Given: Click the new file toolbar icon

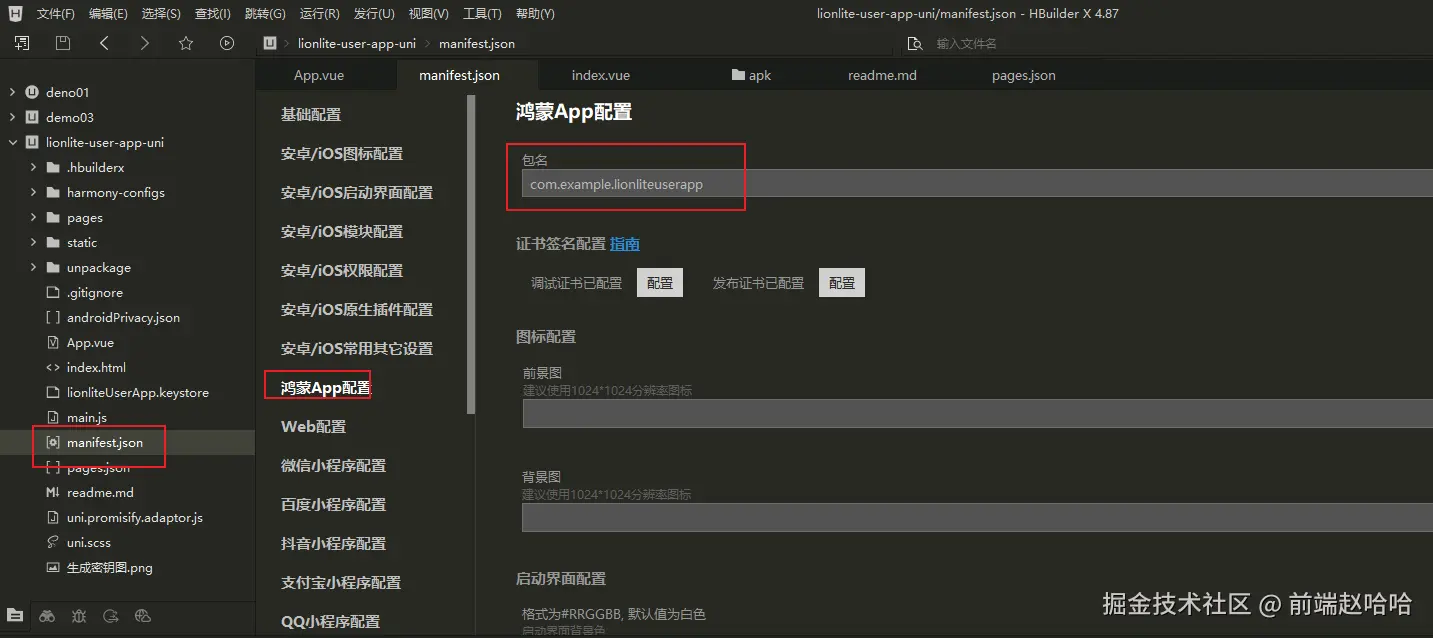Looking at the screenshot, I should (22, 43).
